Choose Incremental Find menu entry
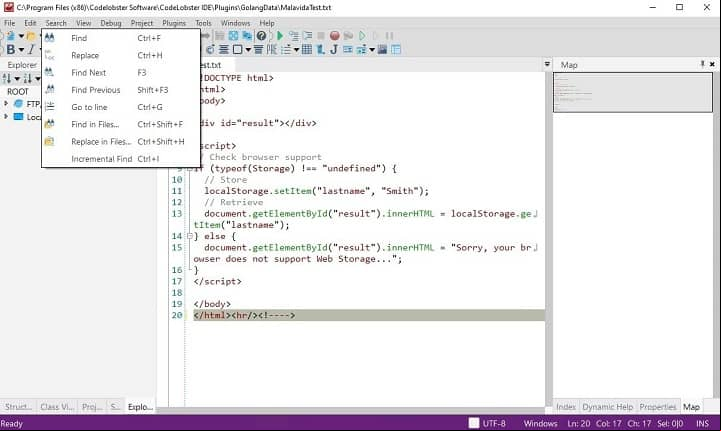Screen dimensions: 721x431 pos(121,159)
